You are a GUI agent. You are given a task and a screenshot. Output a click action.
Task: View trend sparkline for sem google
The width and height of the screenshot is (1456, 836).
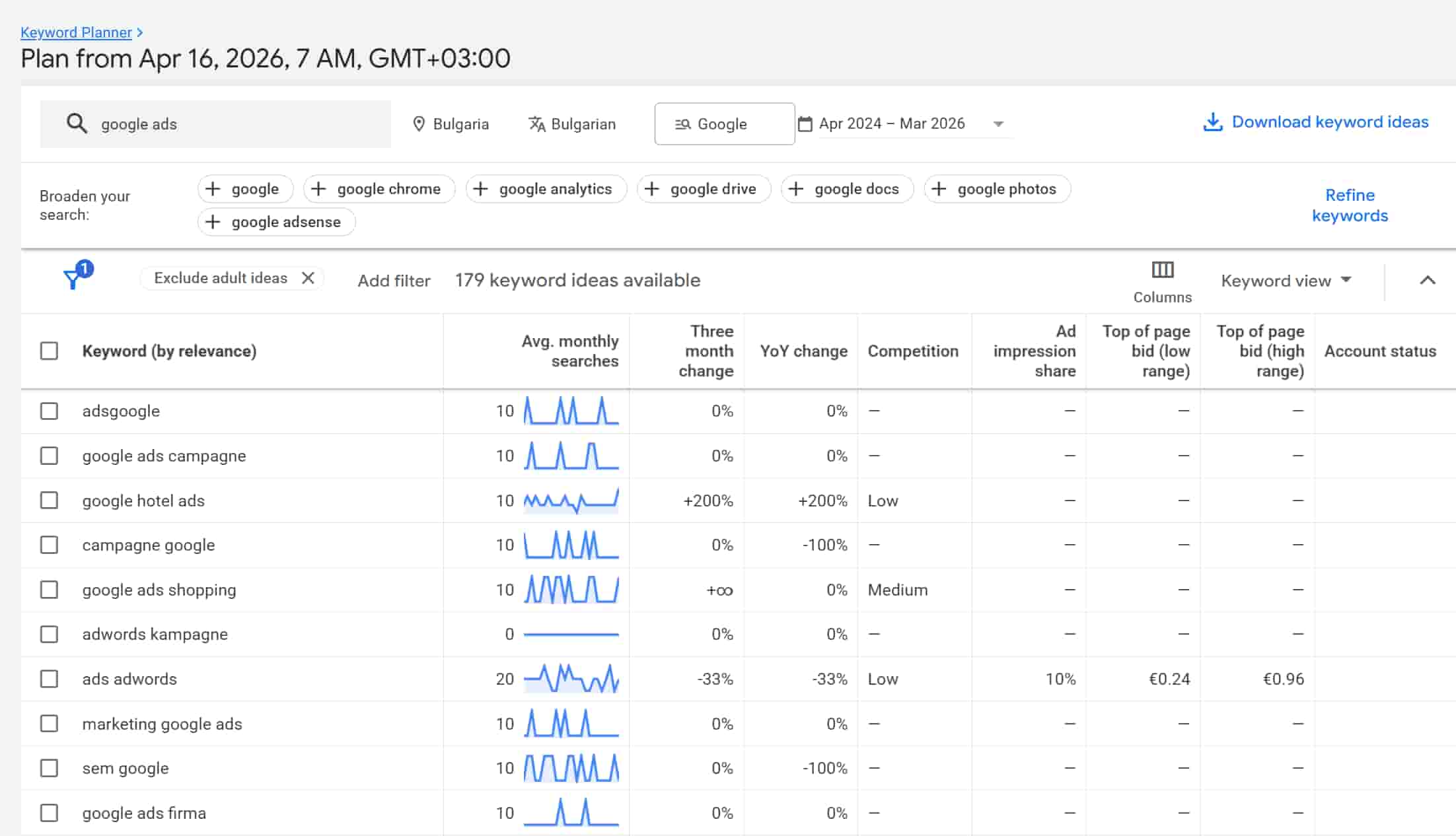[x=571, y=768]
